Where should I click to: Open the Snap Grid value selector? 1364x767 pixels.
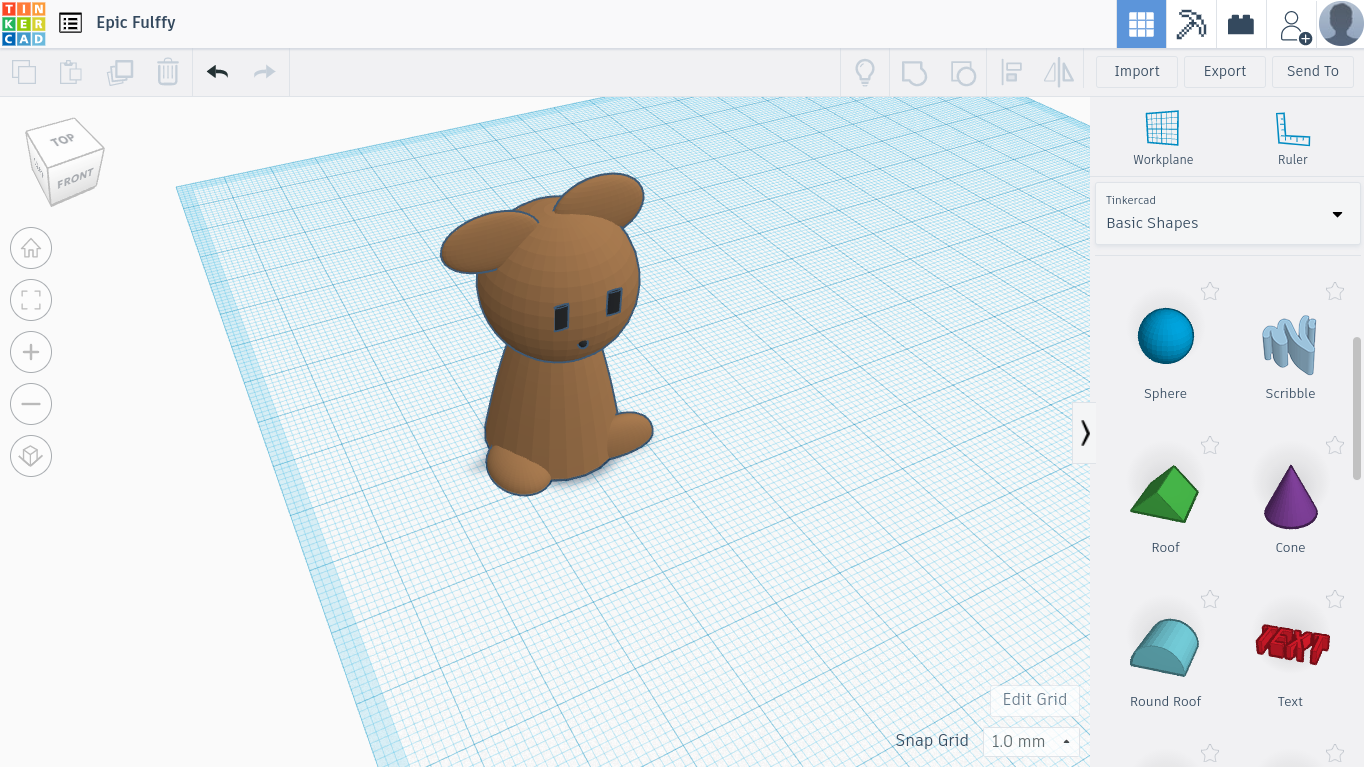[x=1029, y=741]
